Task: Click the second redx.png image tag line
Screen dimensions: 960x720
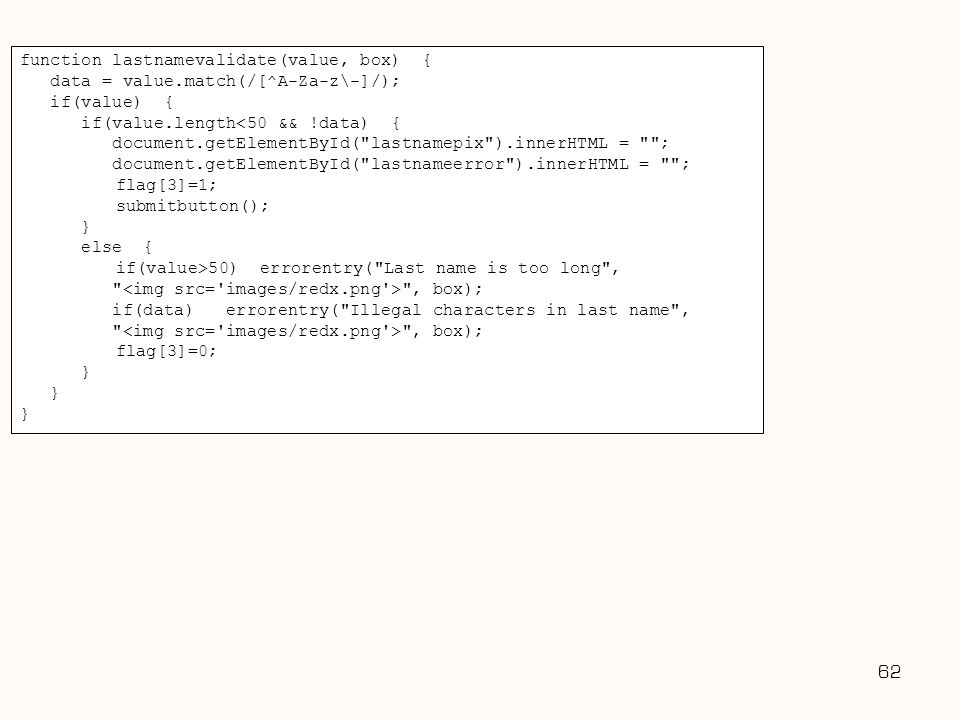Action: coord(297,331)
